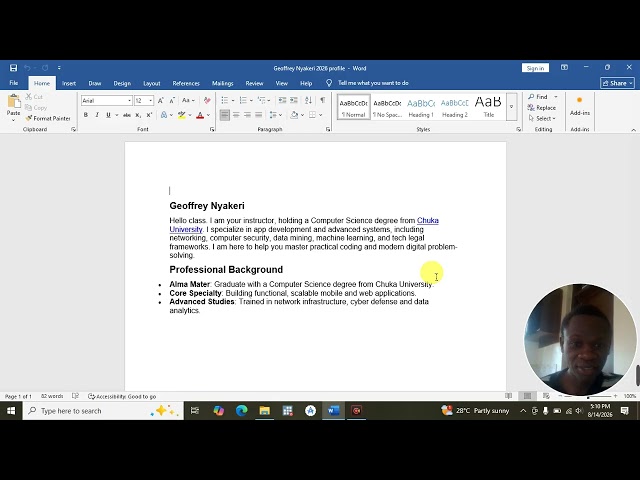Apply the Title style
Viewport: 640px width, 480px height.
[x=489, y=107]
